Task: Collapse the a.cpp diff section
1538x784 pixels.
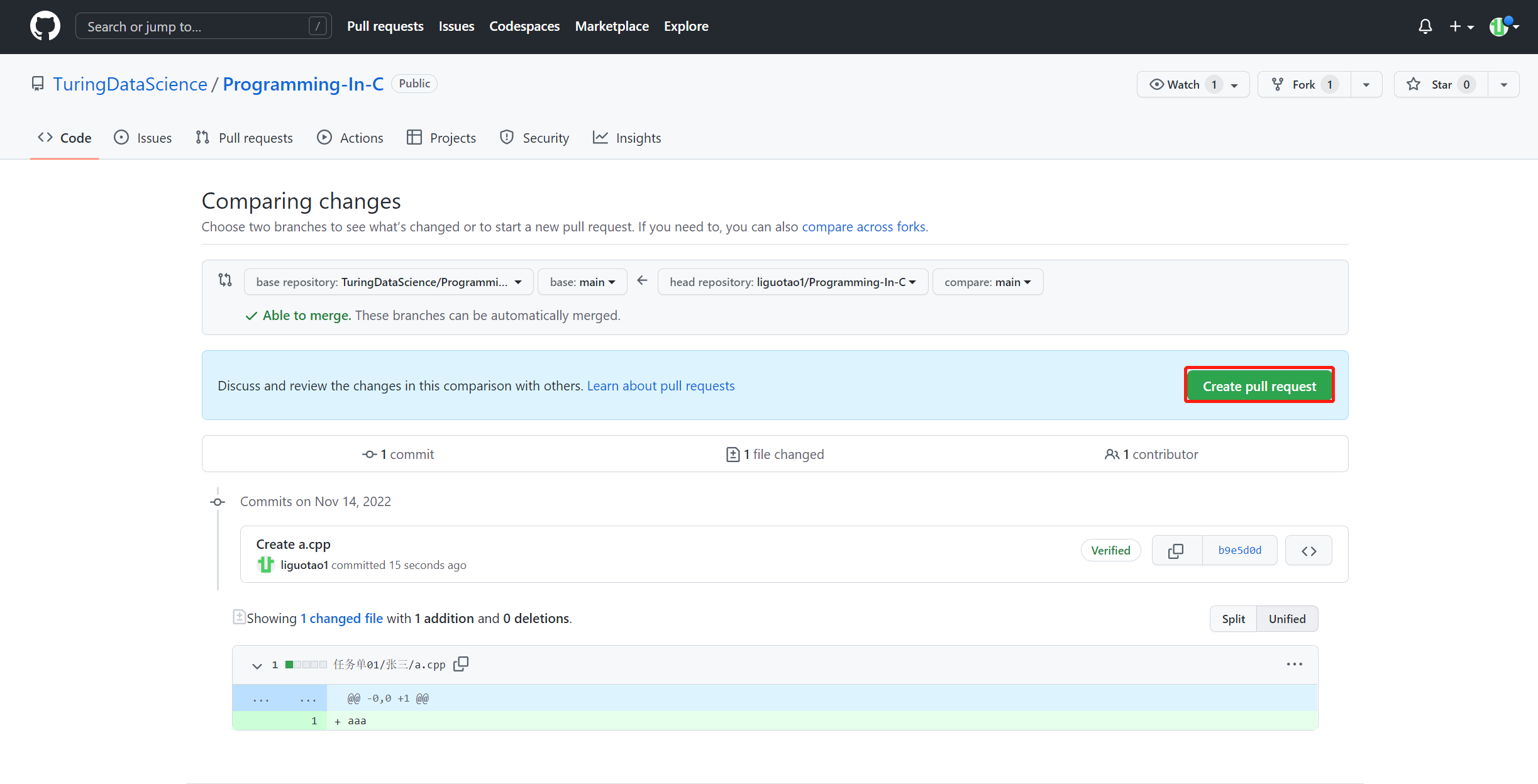Action: coord(256,665)
